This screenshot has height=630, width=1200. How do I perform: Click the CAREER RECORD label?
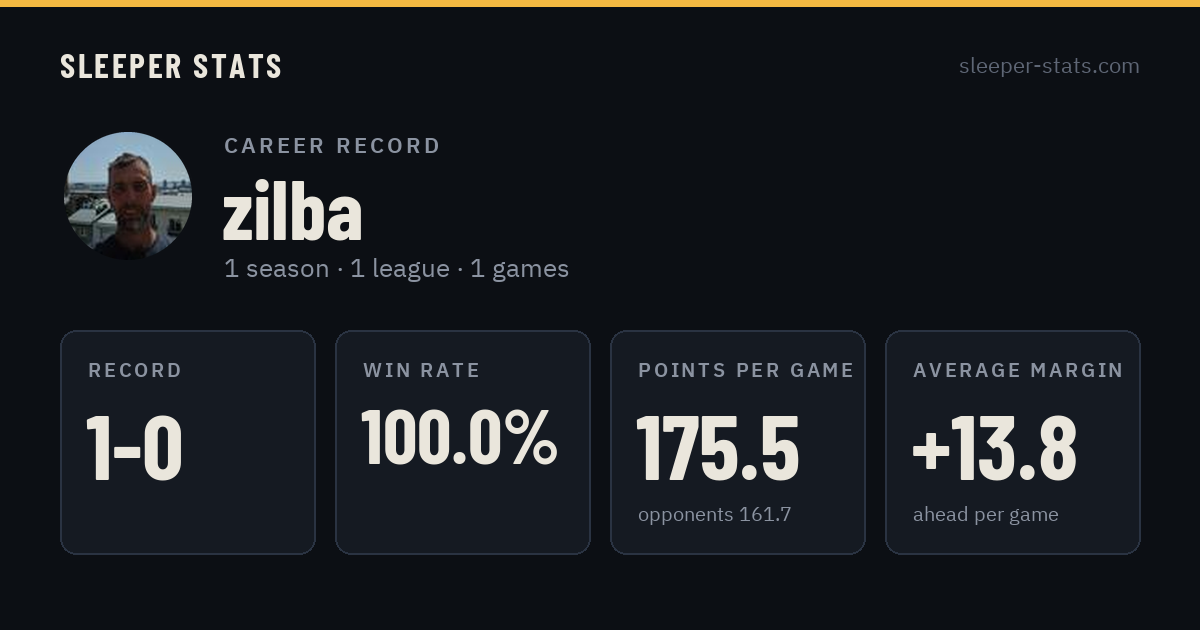332,146
